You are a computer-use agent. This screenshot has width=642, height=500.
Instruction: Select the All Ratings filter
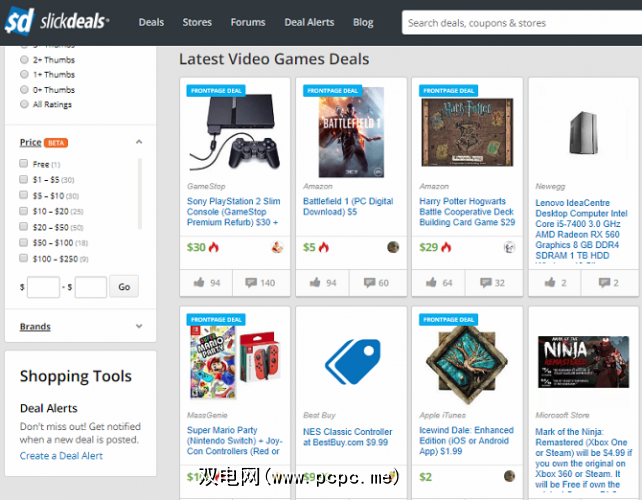pyautogui.click(x=25, y=104)
